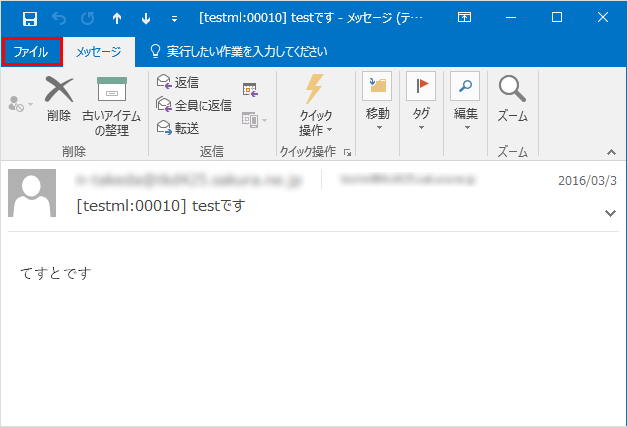The height and width of the screenshot is (427, 628).
Task: Click the meeting reply icon in 返信 group
Action: pos(250,90)
